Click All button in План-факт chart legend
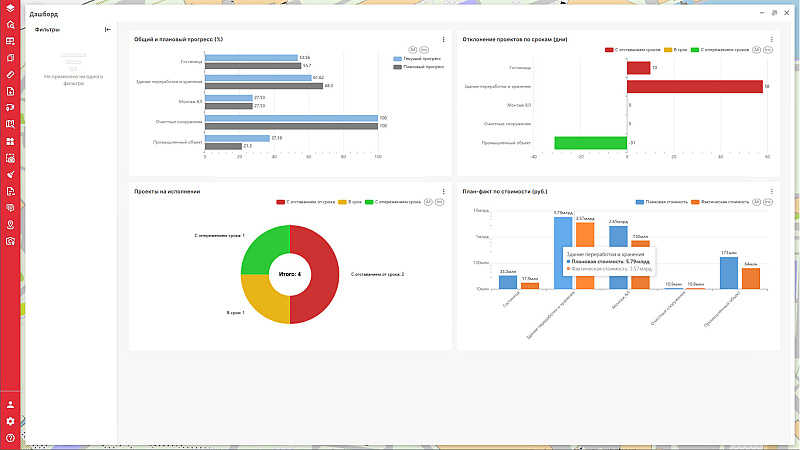Viewport: 800px width, 450px height. point(756,201)
